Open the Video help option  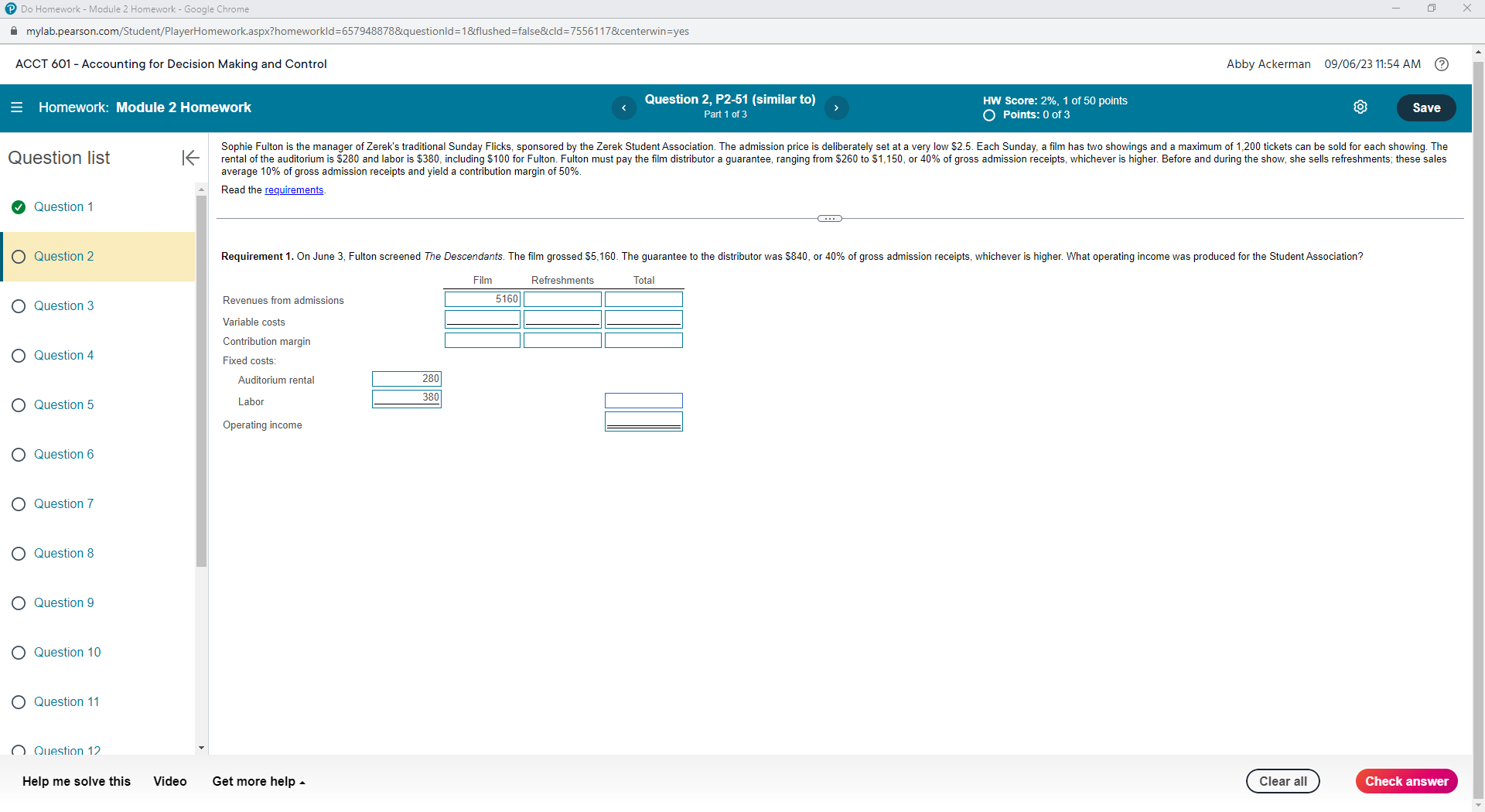point(170,781)
